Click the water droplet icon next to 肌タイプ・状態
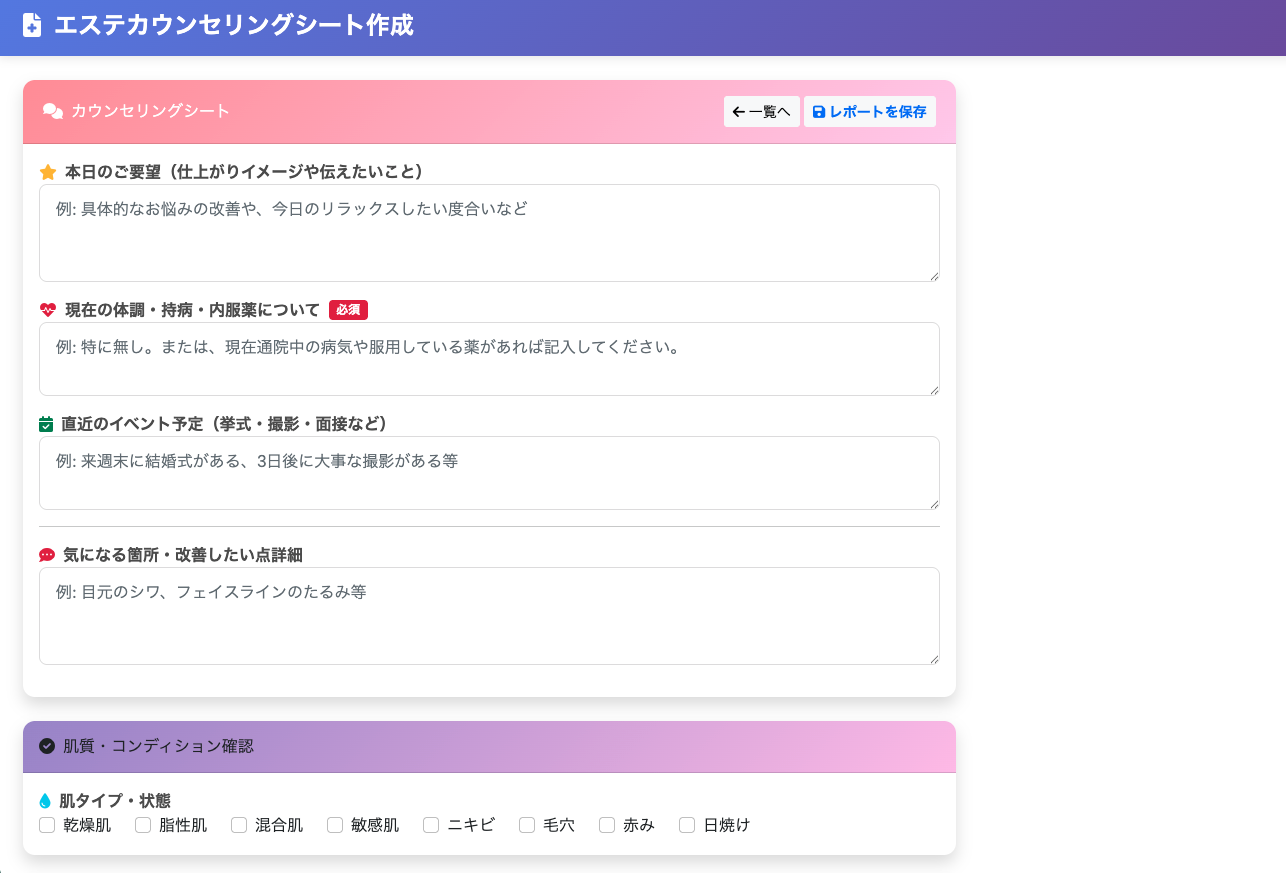The image size is (1286, 873). click(x=46, y=800)
